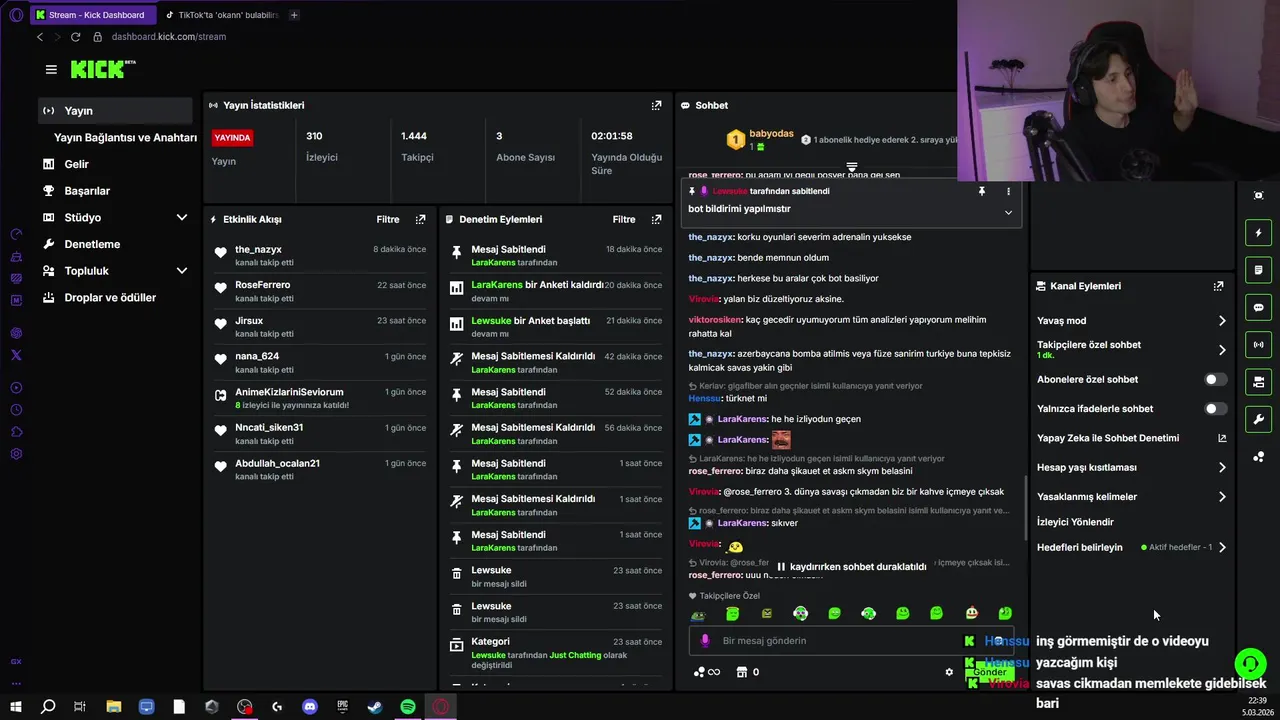The width and height of the screenshot is (1280, 720).
Task: Open Spotify from the taskbar
Action: pos(408,707)
